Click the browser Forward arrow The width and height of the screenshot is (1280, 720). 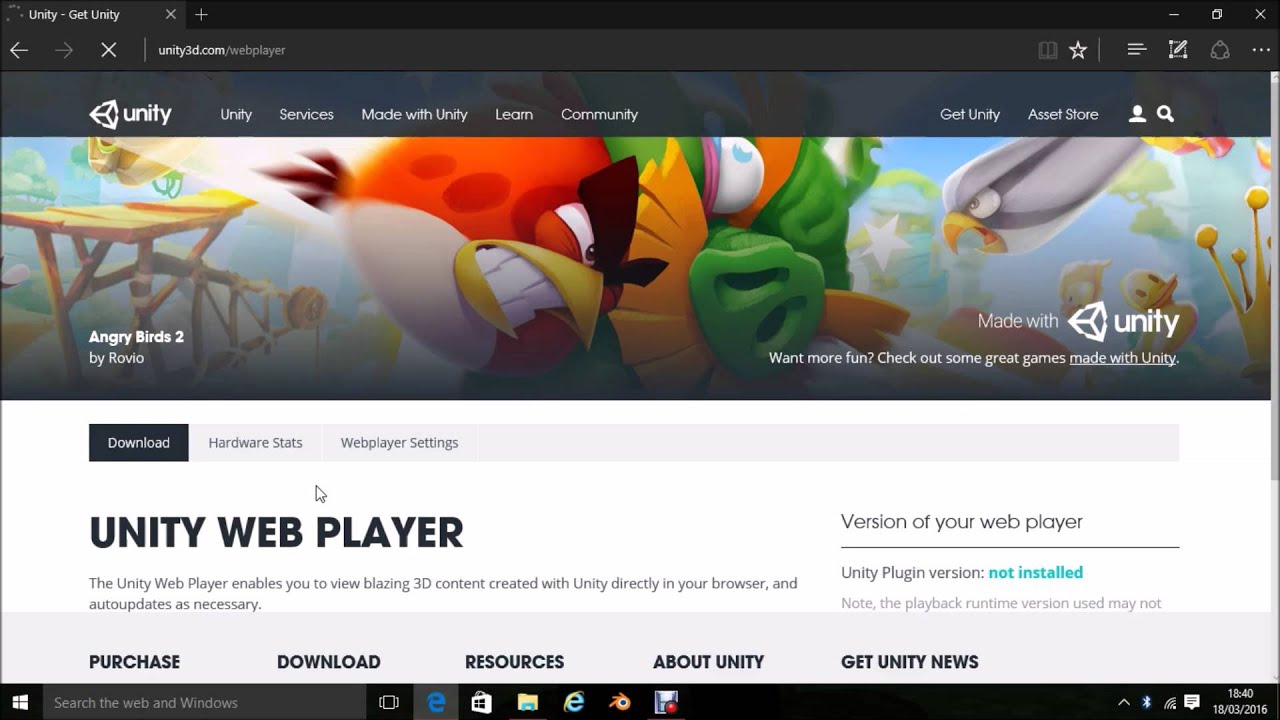[x=64, y=50]
